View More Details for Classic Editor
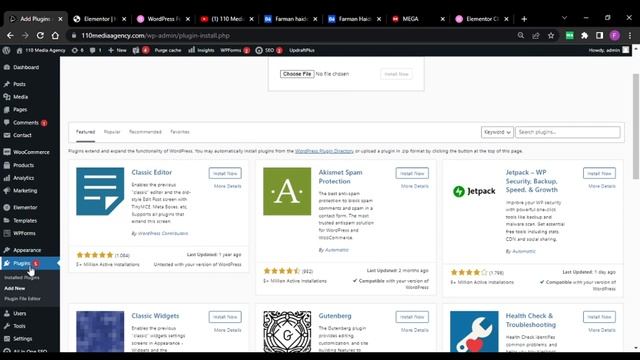 (x=227, y=186)
